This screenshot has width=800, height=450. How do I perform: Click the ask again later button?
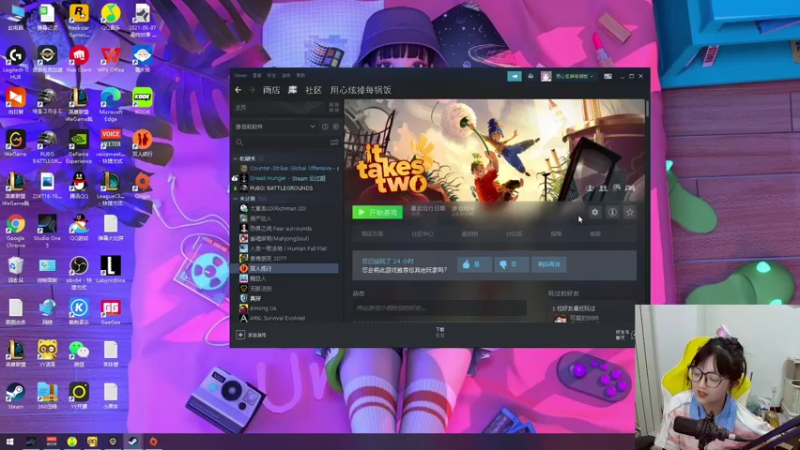point(548,264)
